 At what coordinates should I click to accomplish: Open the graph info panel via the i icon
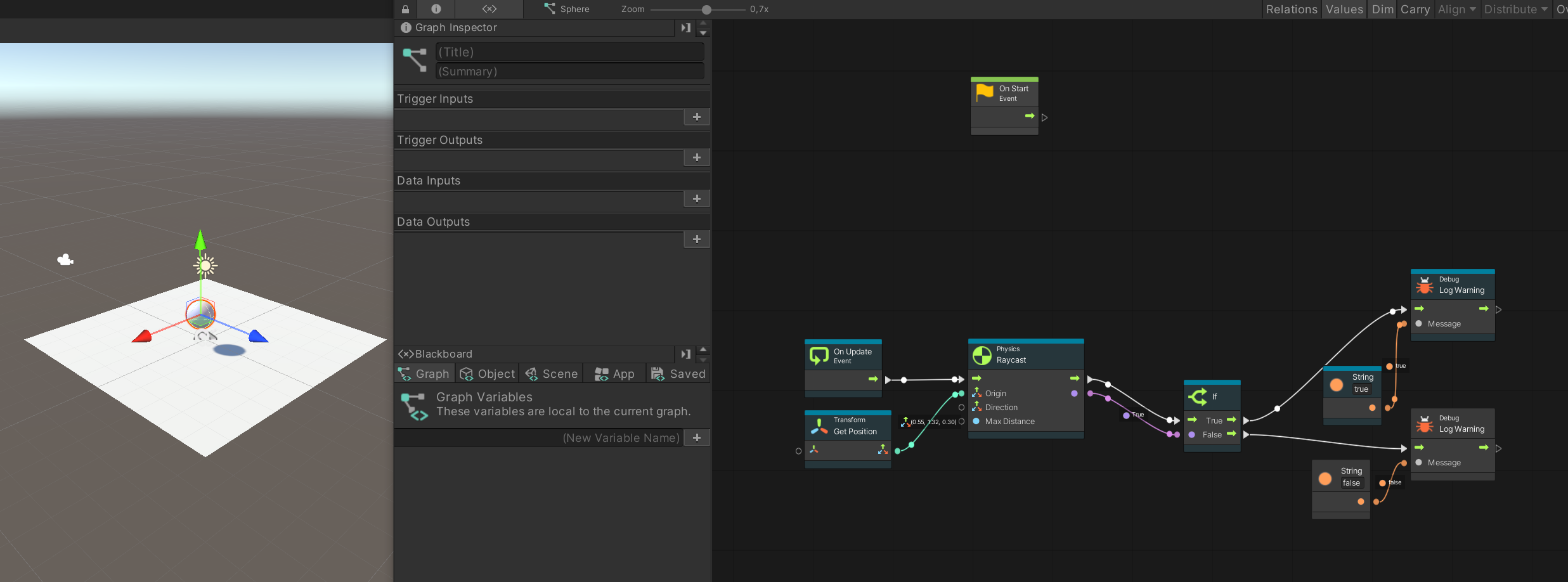pyautogui.click(x=436, y=9)
